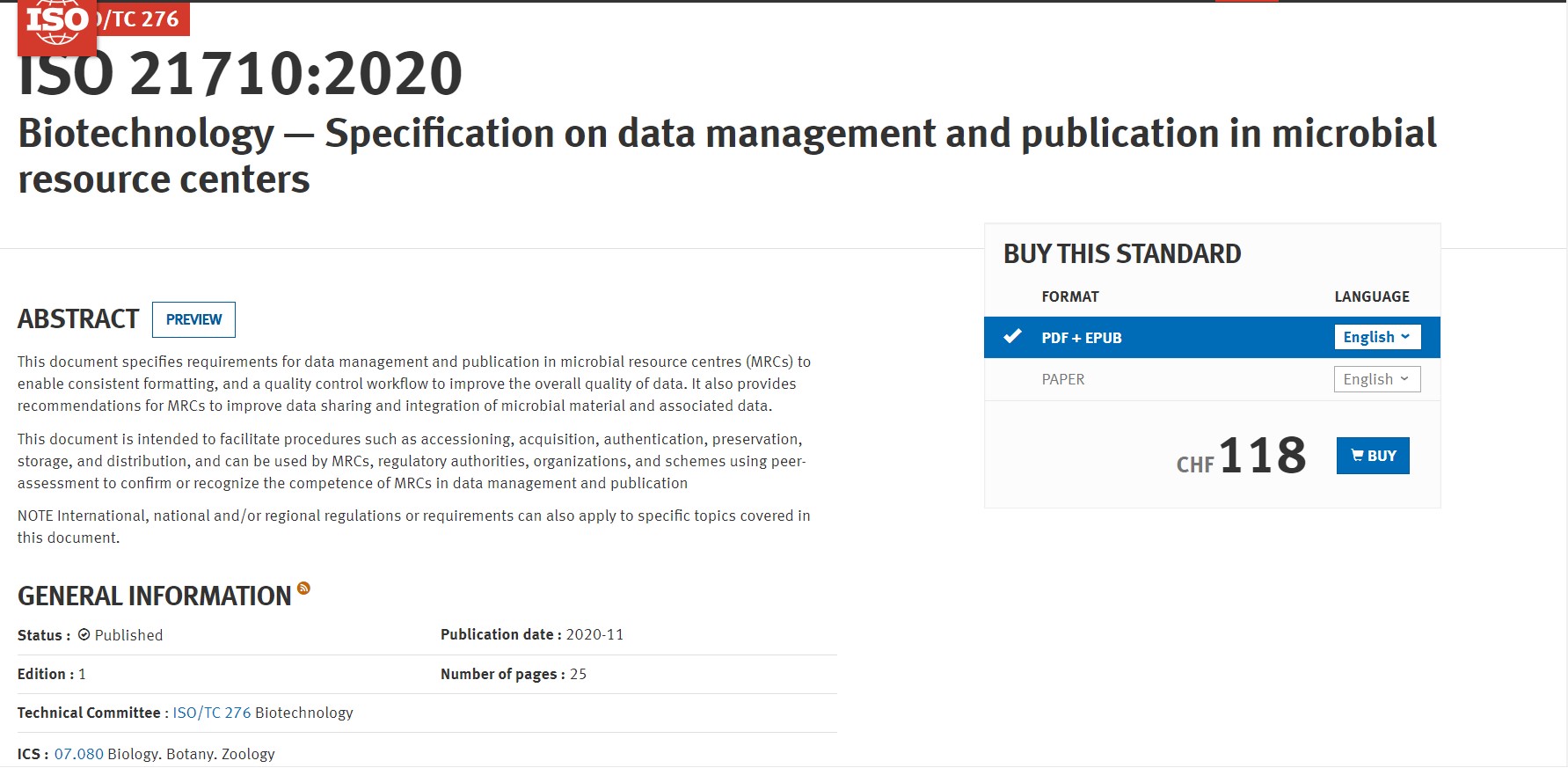
Task: Click the LANGUAGE column header
Action: point(1371,296)
